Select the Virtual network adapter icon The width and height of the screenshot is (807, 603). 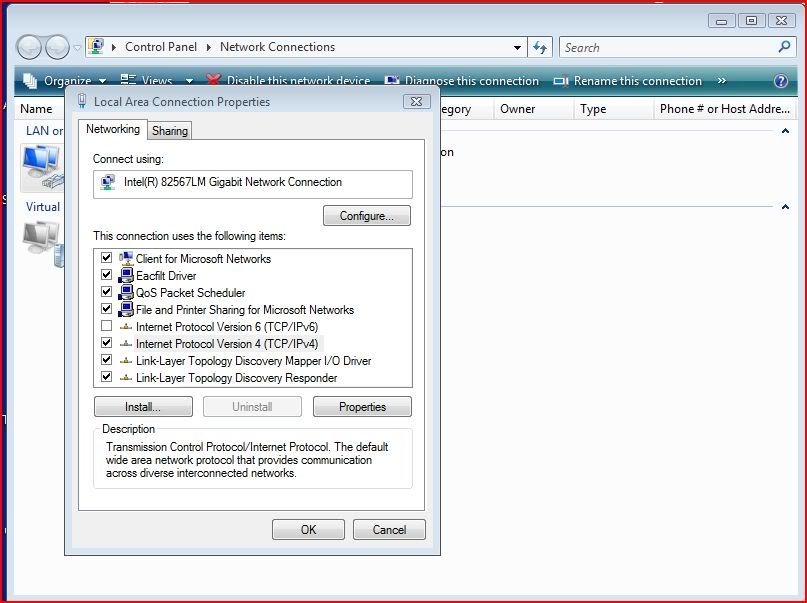(43, 243)
